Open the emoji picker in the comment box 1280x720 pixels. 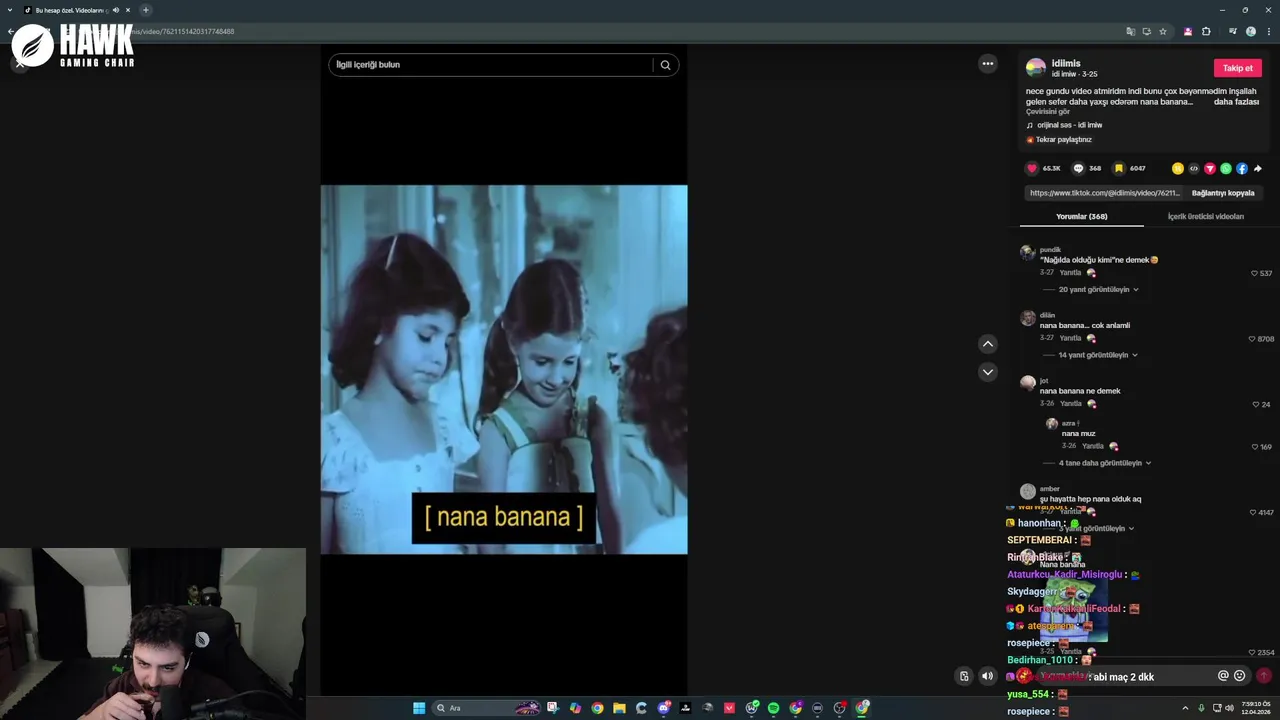pos(1240,676)
